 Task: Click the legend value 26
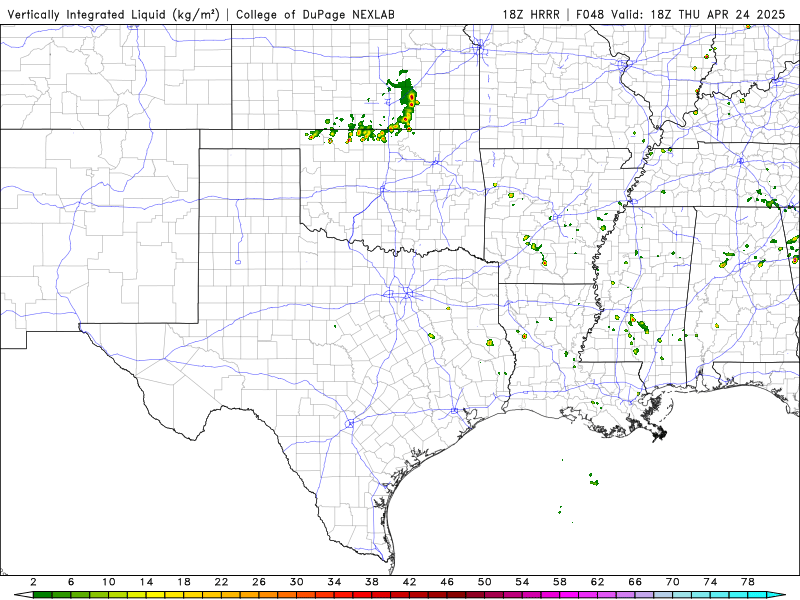(259, 582)
